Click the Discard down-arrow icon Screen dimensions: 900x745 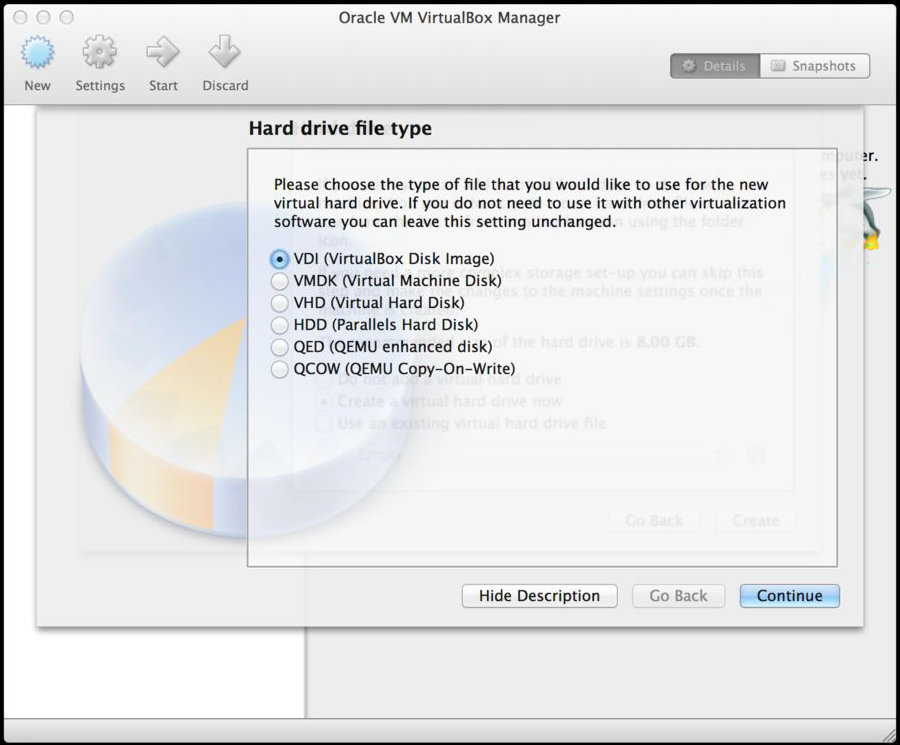(224, 52)
